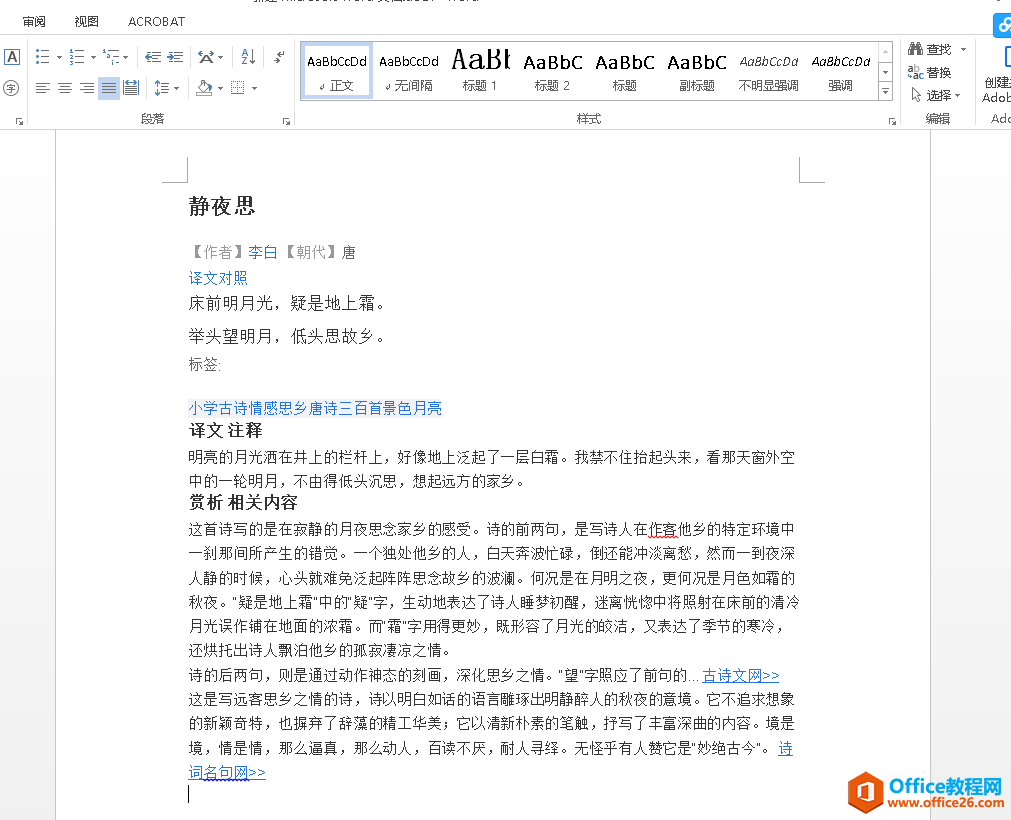Click the Asian layout character scaling icon
This screenshot has height=820, width=1011.
click(206, 57)
